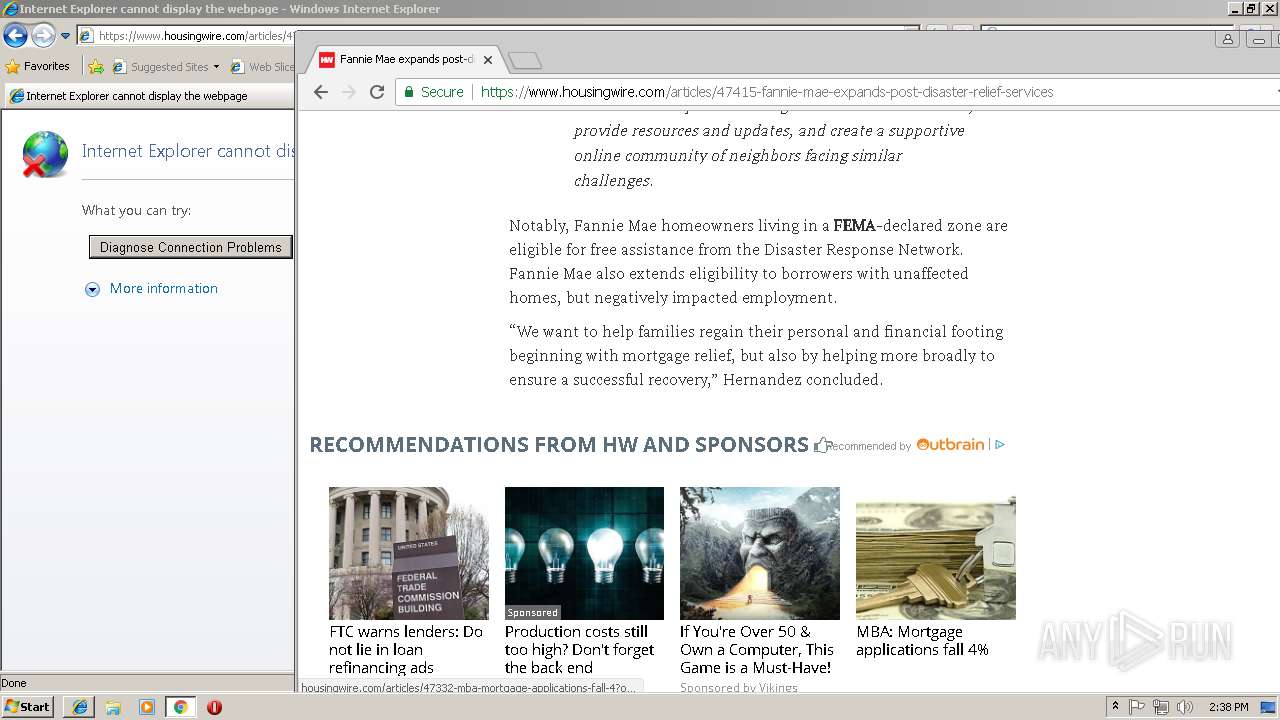The height and width of the screenshot is (720, 1280).
Task: Click the Action Center flag tray icon
Action: (1137, 707)
